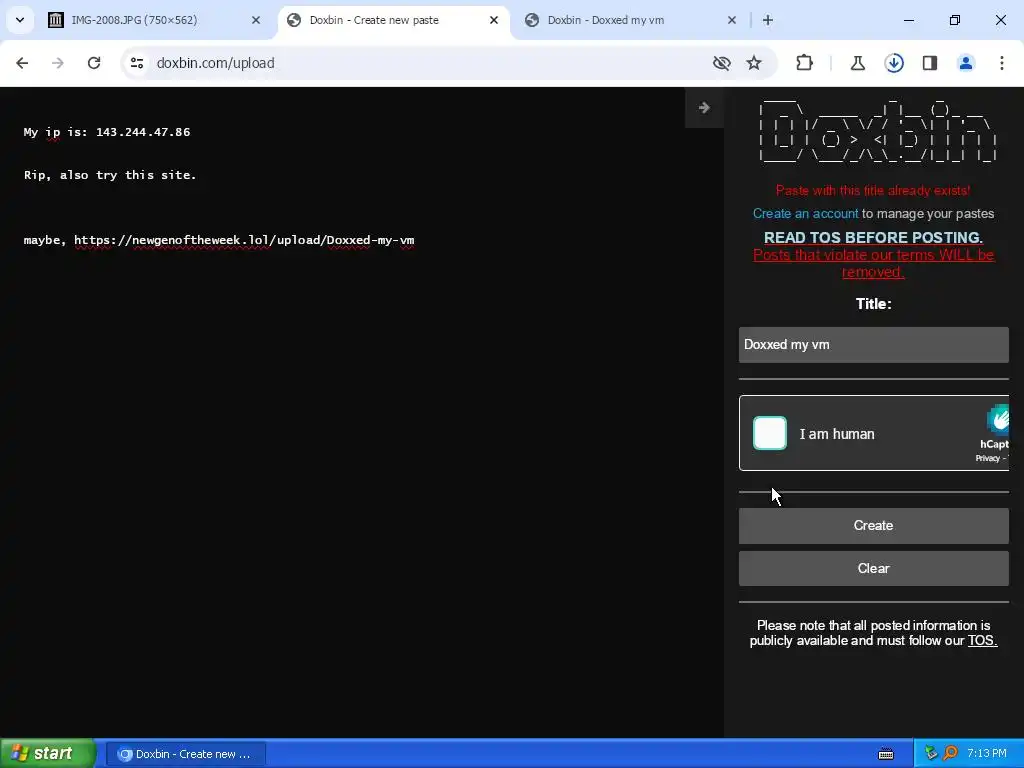Open the Chrome profile avatar
The image size is (1024, 768).
(966, 63)
